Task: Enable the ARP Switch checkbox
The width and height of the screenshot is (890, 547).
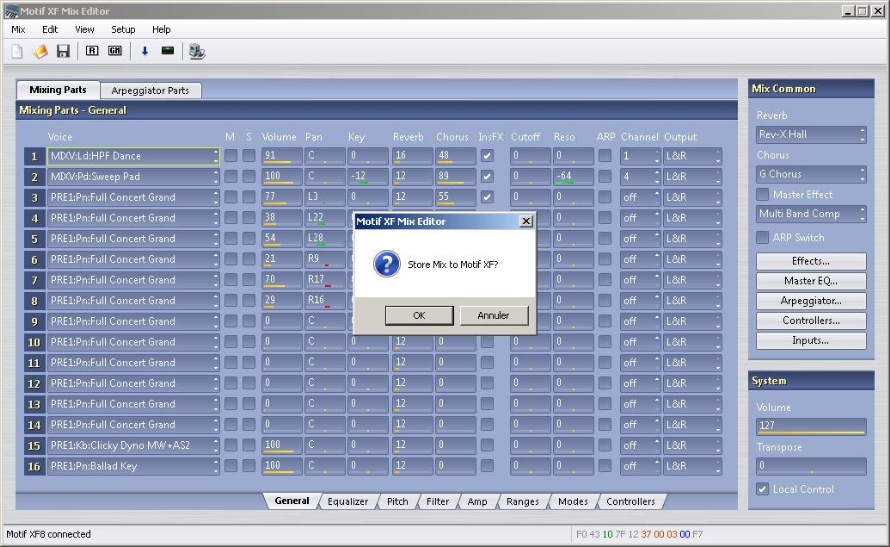Action: [x=762, y=238]
